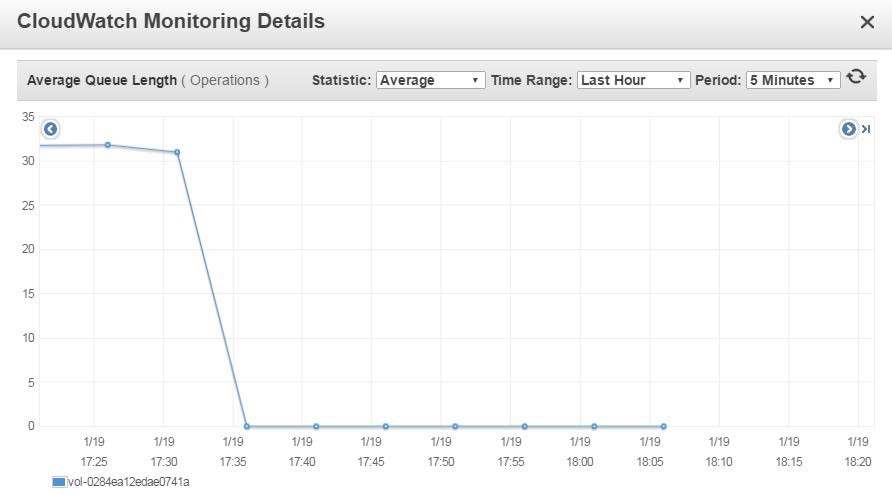Click the data point near value 31 after 17:30

[x=177, y=152]
